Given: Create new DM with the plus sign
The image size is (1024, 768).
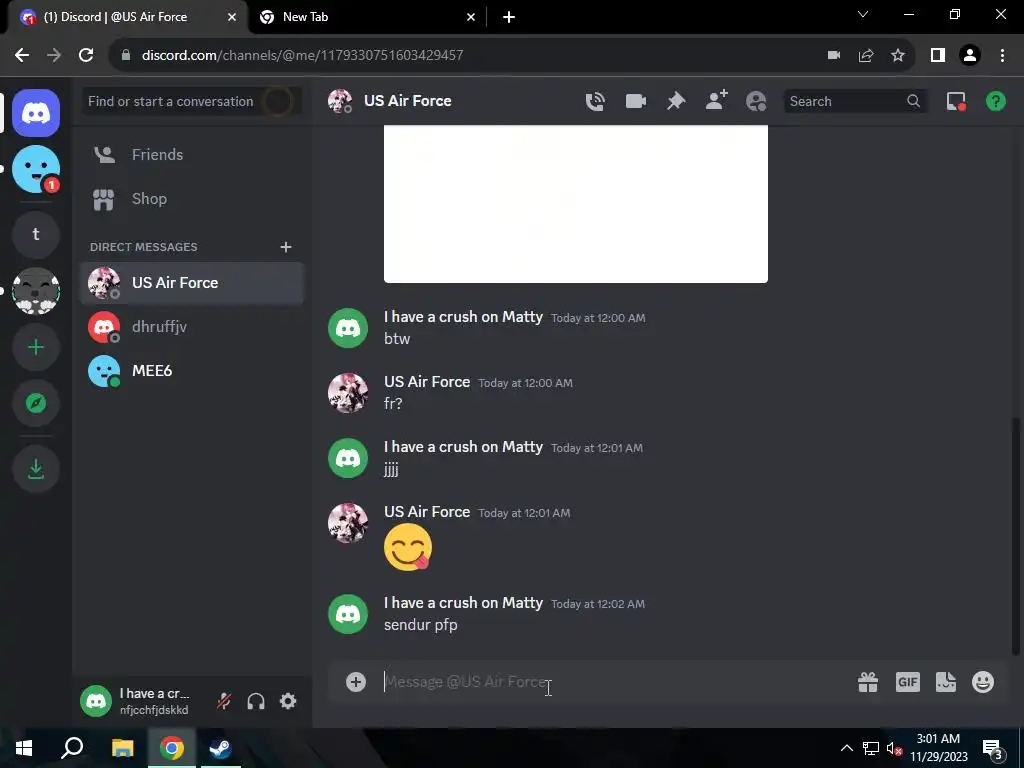Looking at the screenshot, I should pyautogui.click(x=285, y=247).
